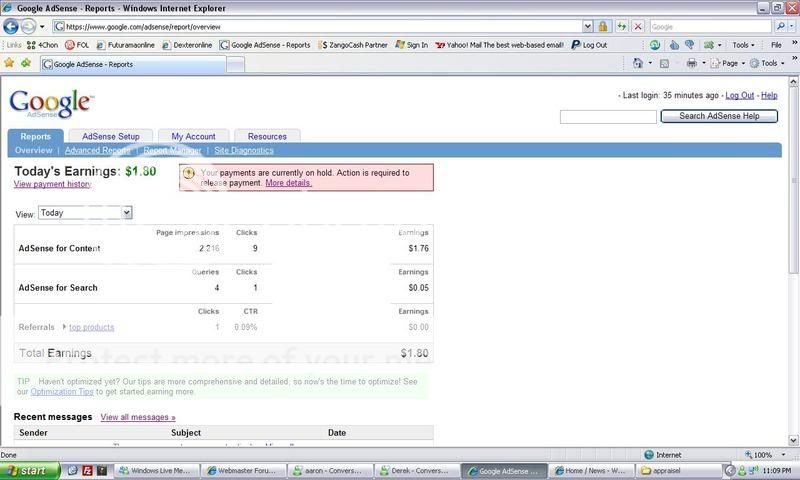Click the thumbs-up toolbar icon

click(674, 45)
